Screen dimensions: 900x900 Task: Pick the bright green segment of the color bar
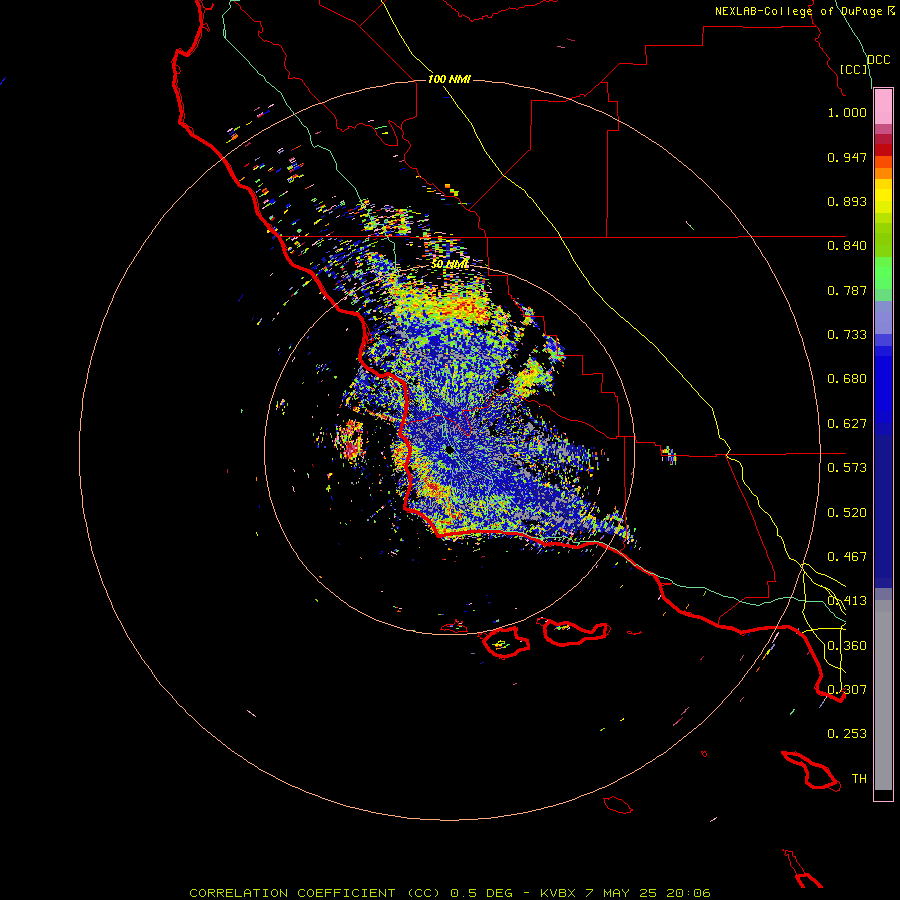pos(883,273)
